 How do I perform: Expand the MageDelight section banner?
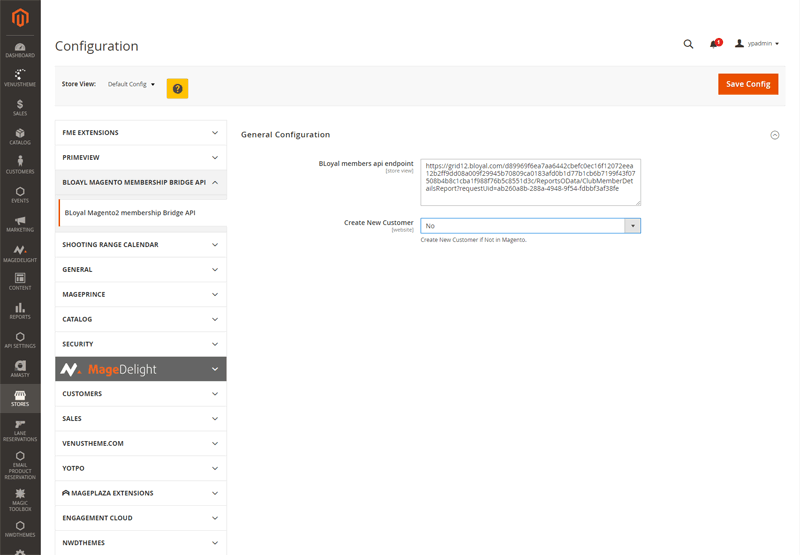(x=140, y=369)
